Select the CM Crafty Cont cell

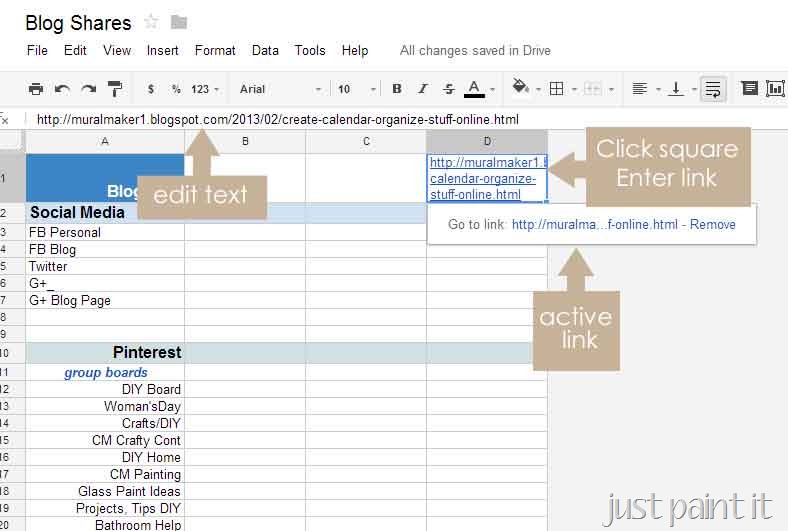tap(105, 441)
